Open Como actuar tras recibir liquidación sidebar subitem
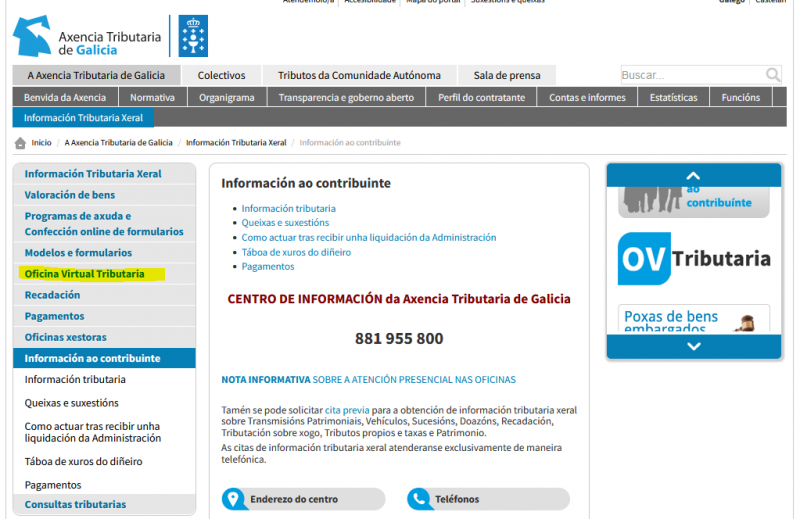The height and width of the screenshot is (519, 800). 93,432
